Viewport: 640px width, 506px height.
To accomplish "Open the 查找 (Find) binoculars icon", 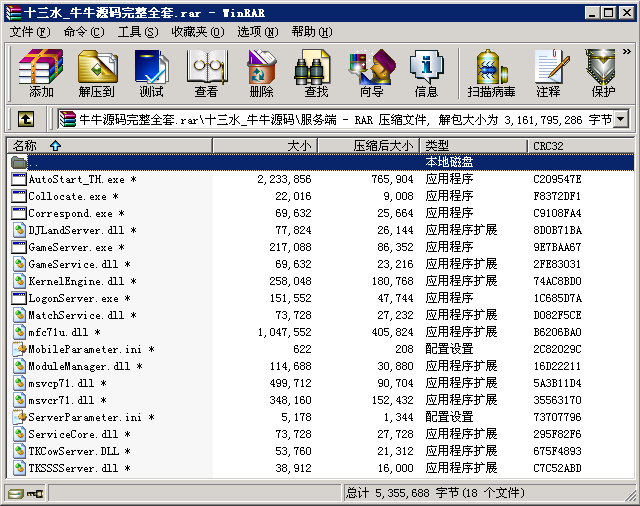I will pyautogui.click(x=316, y=73).
